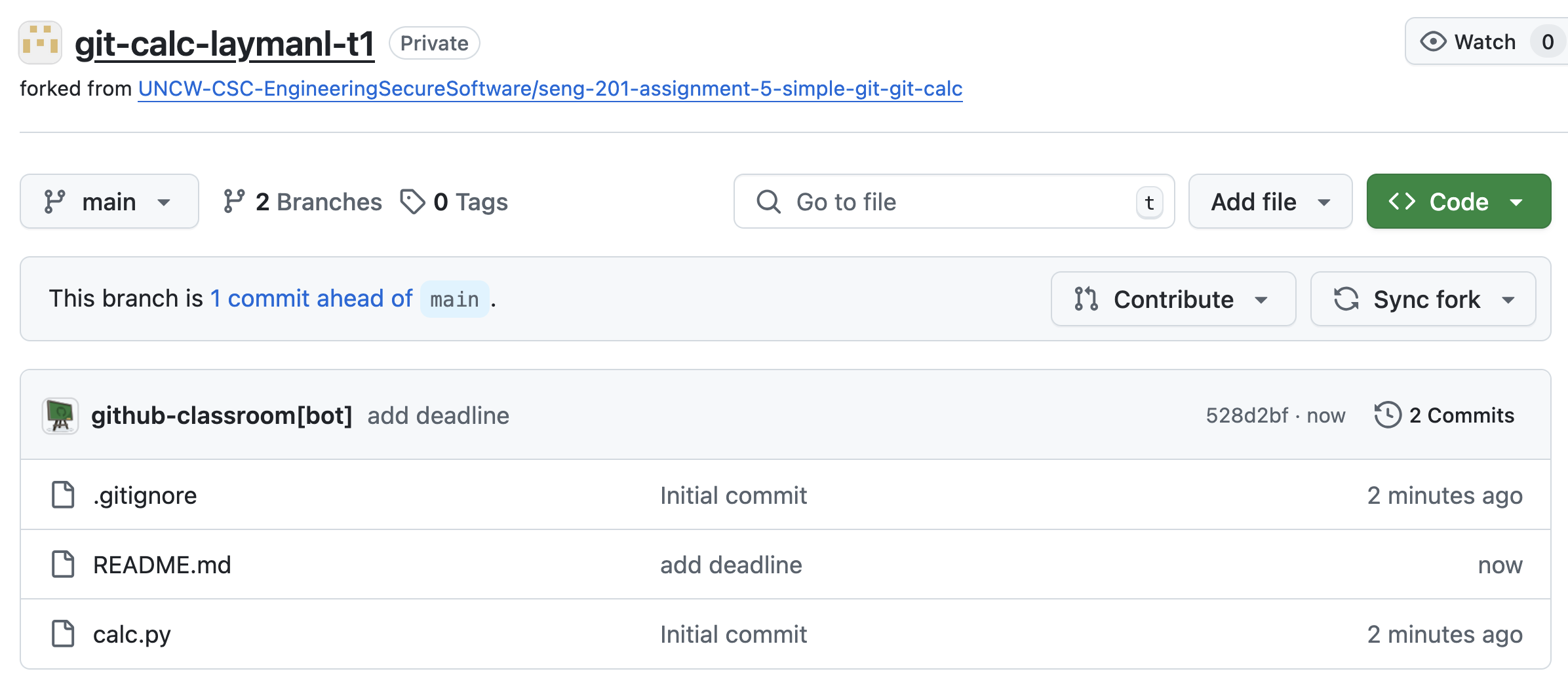Viewport: 1568px width, 684px height.
Task: Focus the Go to file search field
Action: 954,201
